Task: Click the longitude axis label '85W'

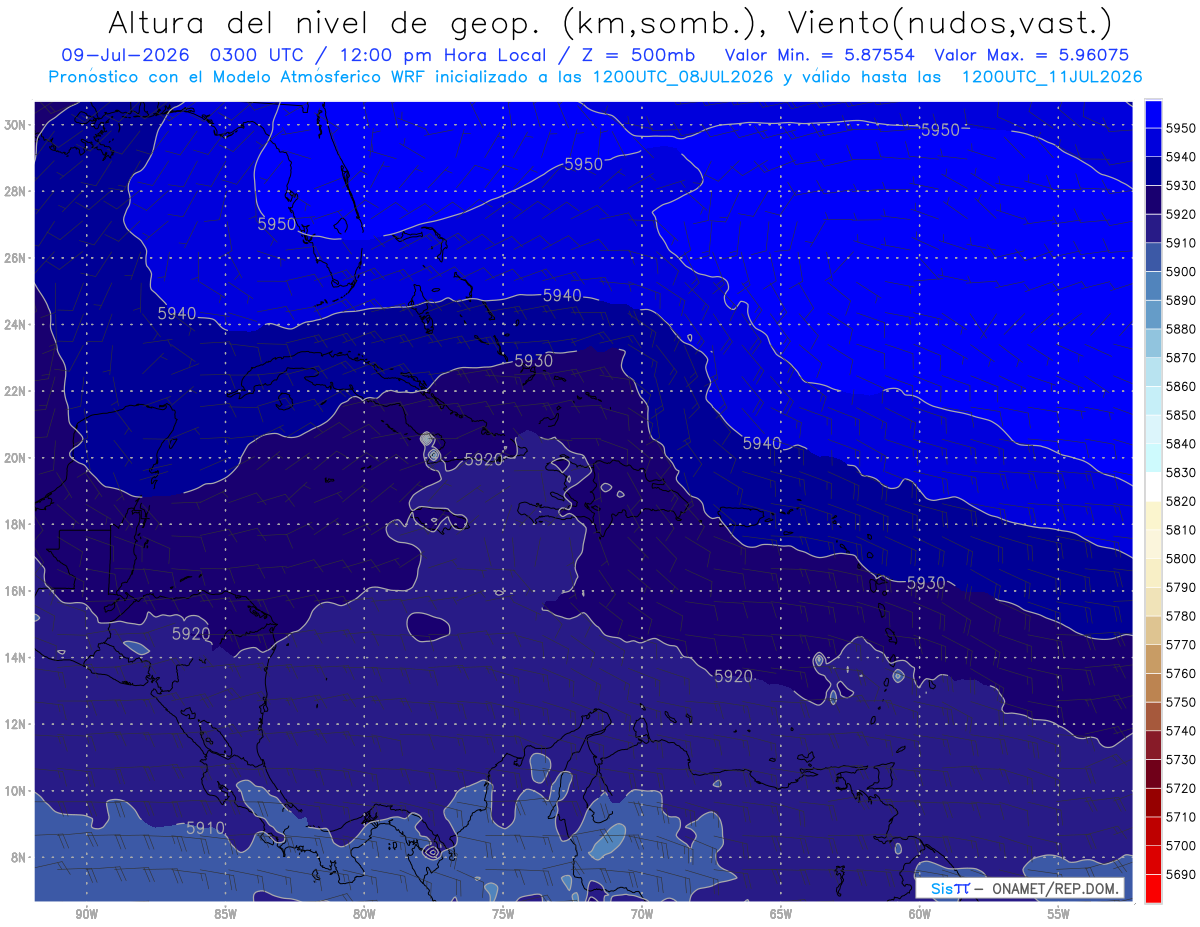Action: point(226,915)
